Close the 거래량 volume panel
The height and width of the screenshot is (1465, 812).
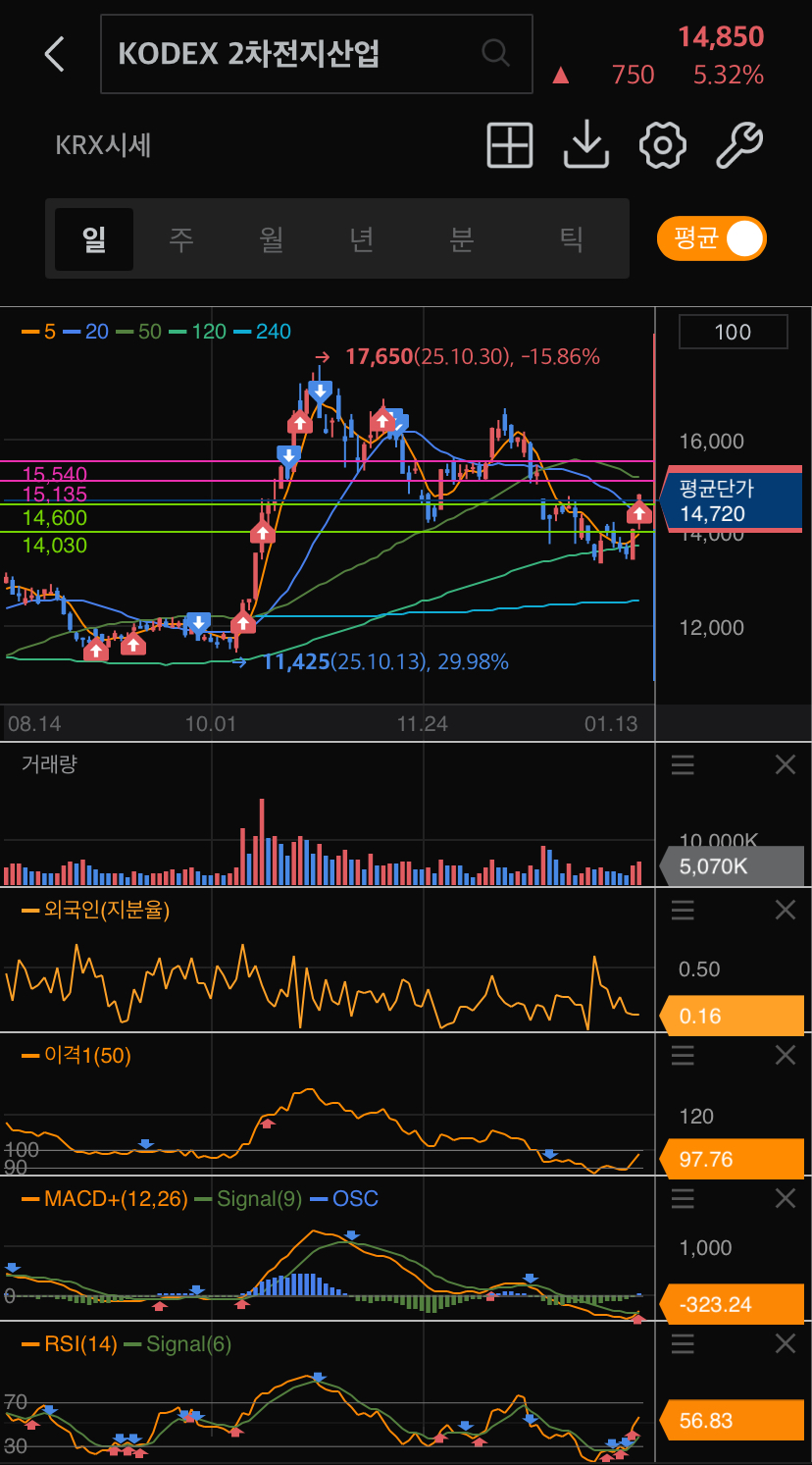(x=786, y=765)
